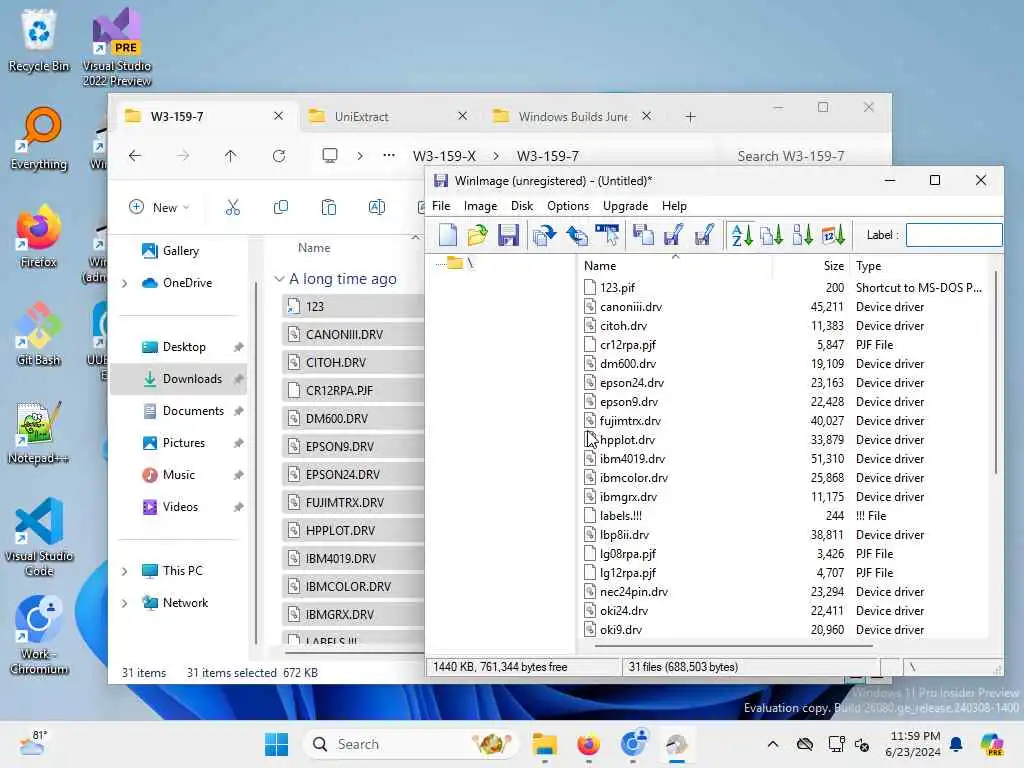Expand Network in Explorer sidebar
The image size is (1024, 768).
coord(124,603)
